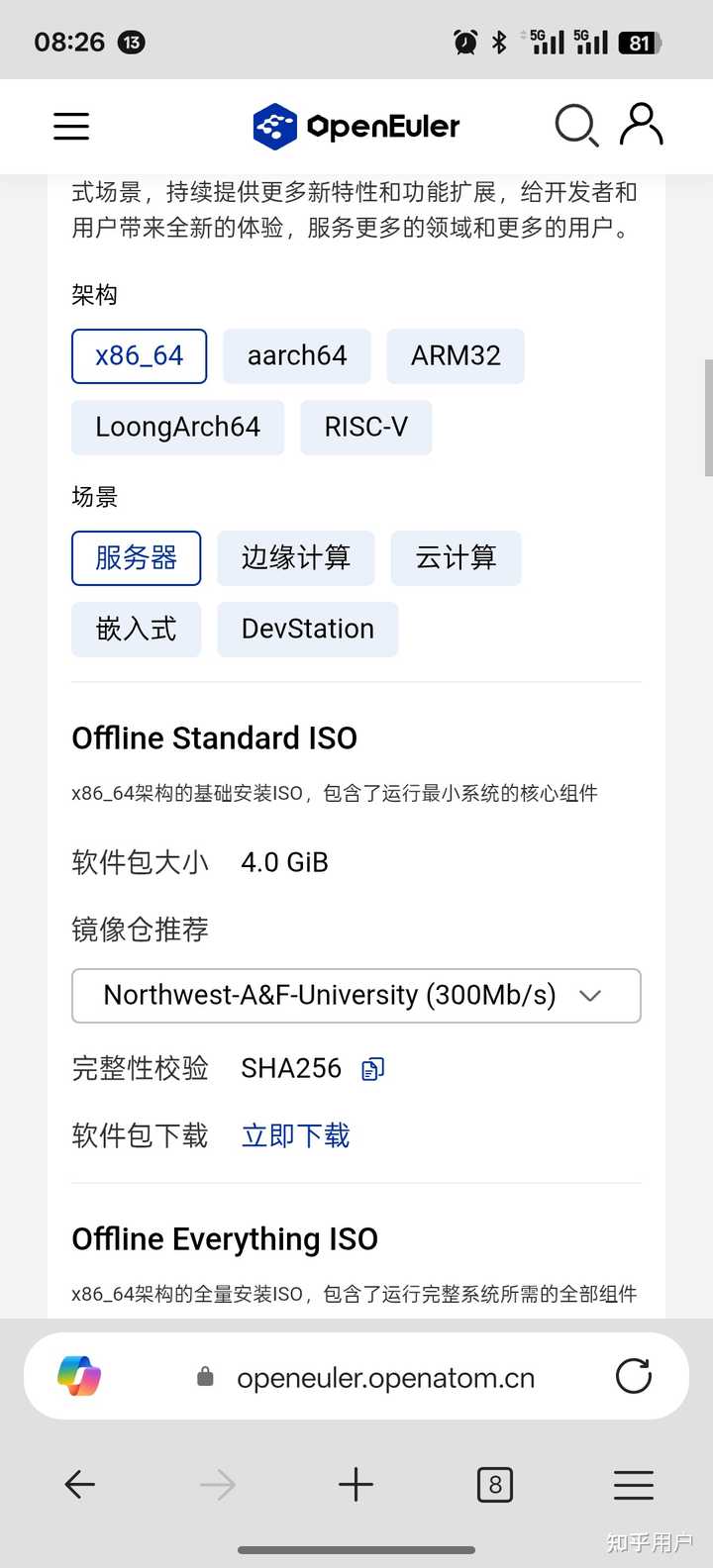Click the 4.0 GiB package size value
This screenshot has height=1568, width=713.
284,862
